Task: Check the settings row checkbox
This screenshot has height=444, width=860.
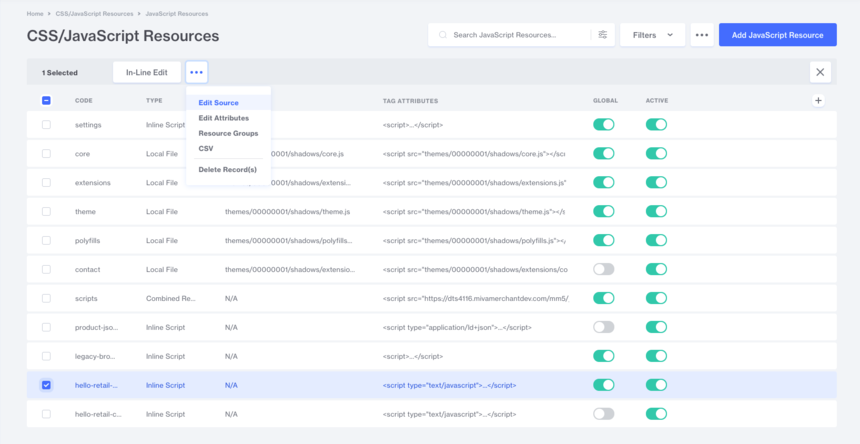Action: coord(46,125)
